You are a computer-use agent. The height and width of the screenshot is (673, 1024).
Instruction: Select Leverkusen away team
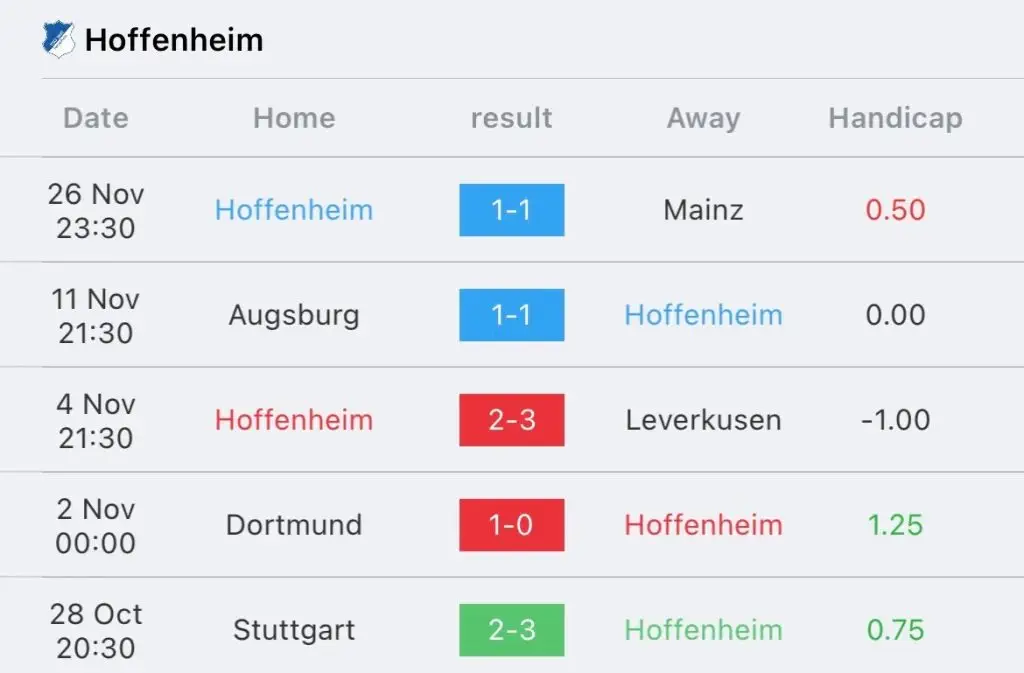(x=703, y=420)
